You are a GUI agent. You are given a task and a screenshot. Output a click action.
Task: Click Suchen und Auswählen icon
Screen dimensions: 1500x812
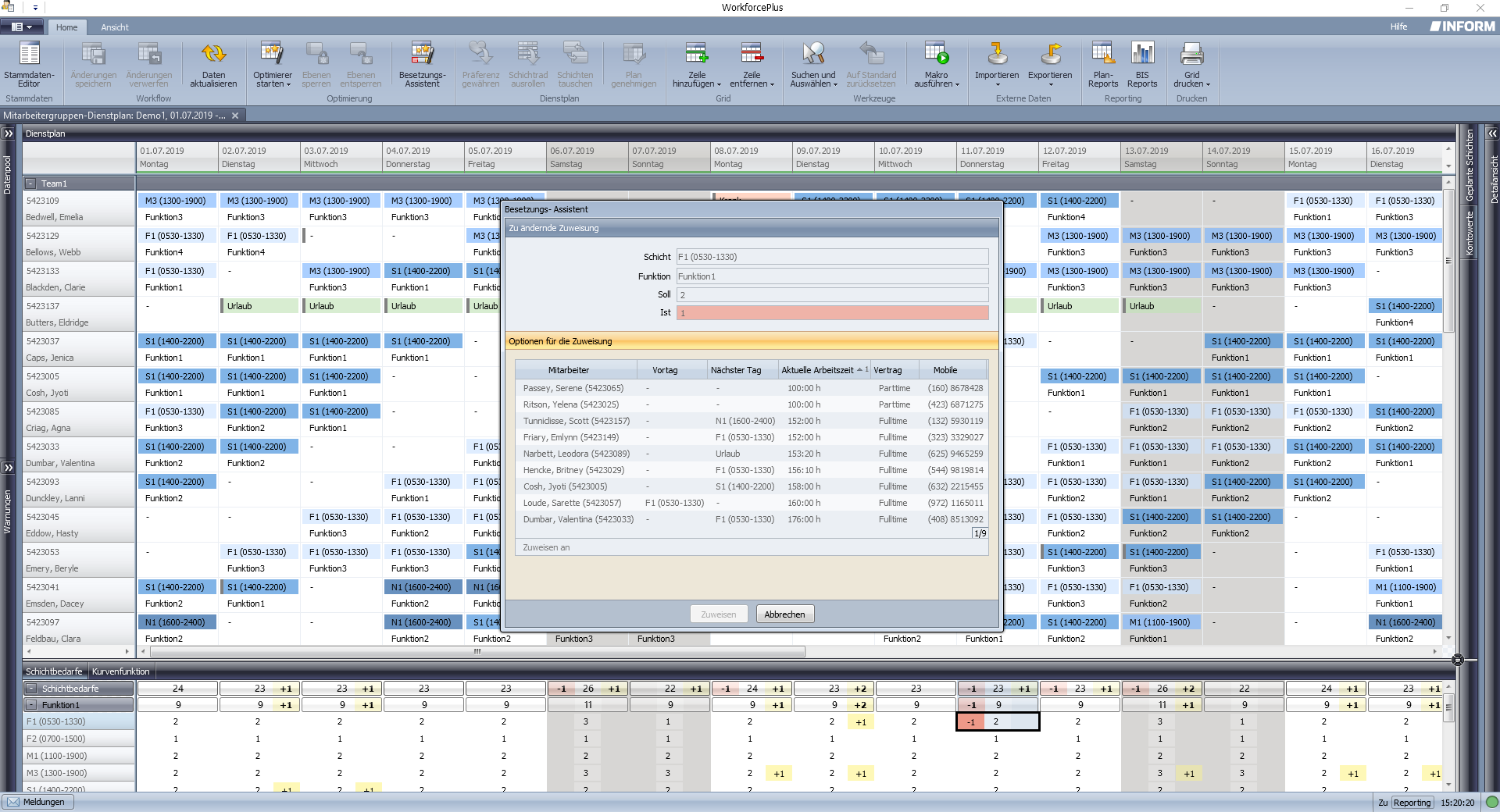(x=812, y=54)
